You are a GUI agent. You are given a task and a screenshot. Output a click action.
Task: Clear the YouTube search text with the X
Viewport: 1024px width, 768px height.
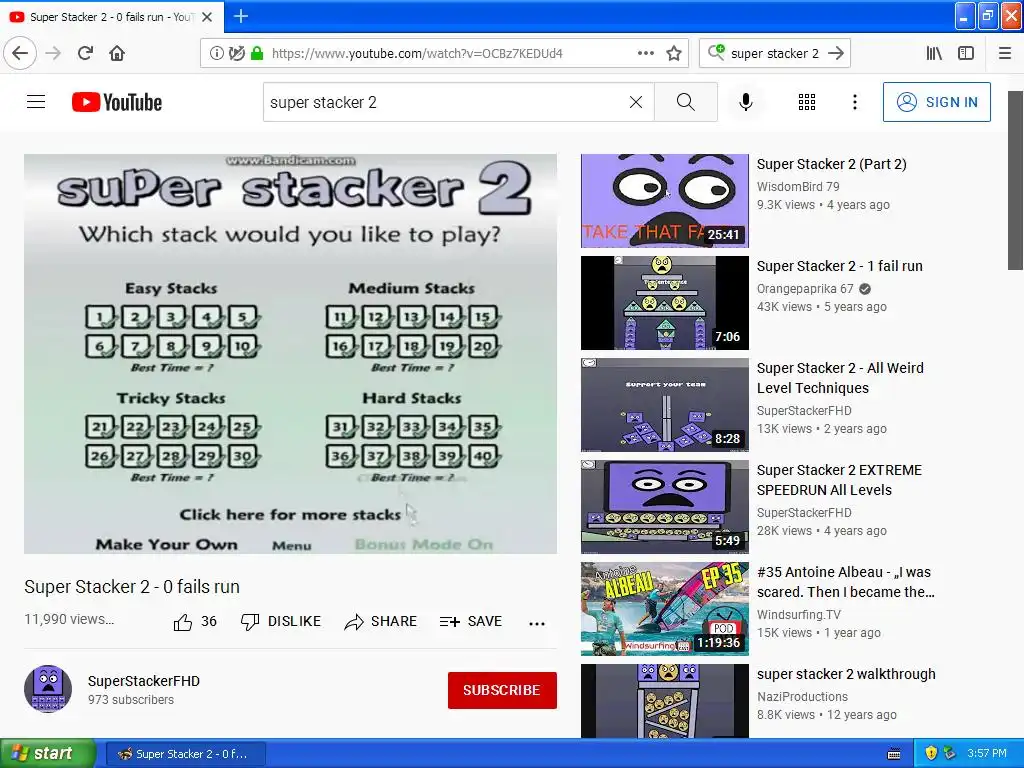(x=635, y=102)
